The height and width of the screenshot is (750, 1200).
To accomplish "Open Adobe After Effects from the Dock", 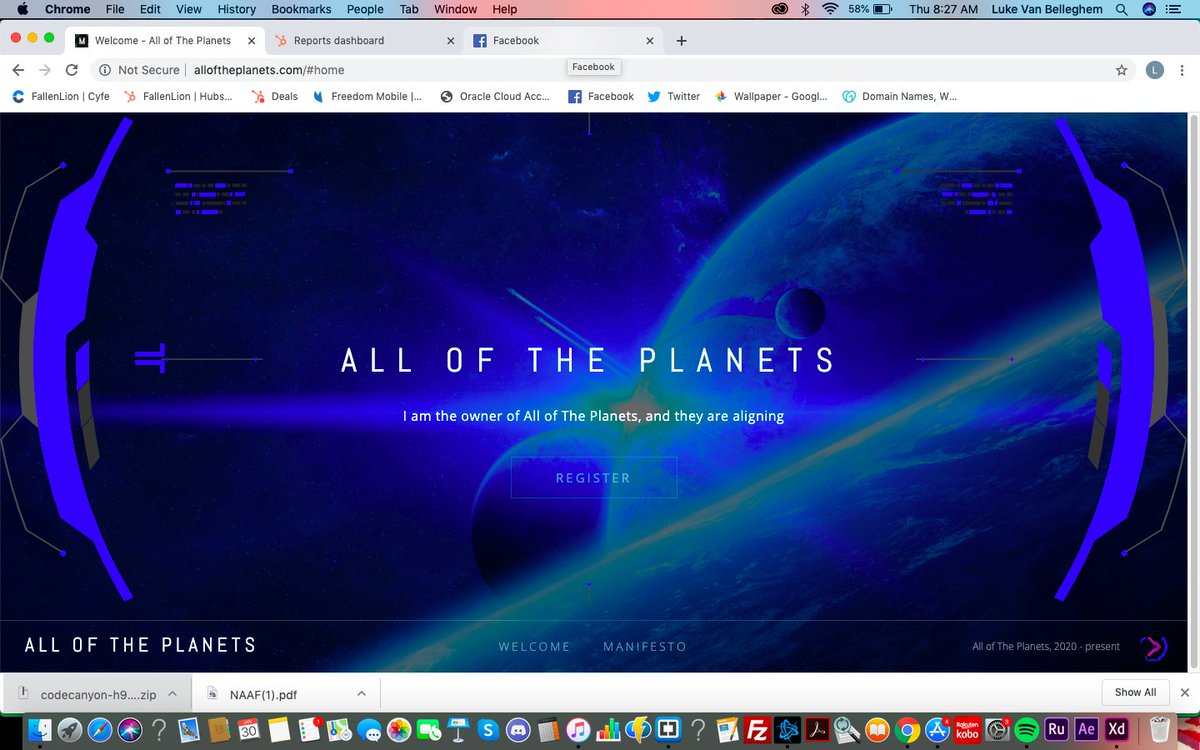I will [1085, 728].
